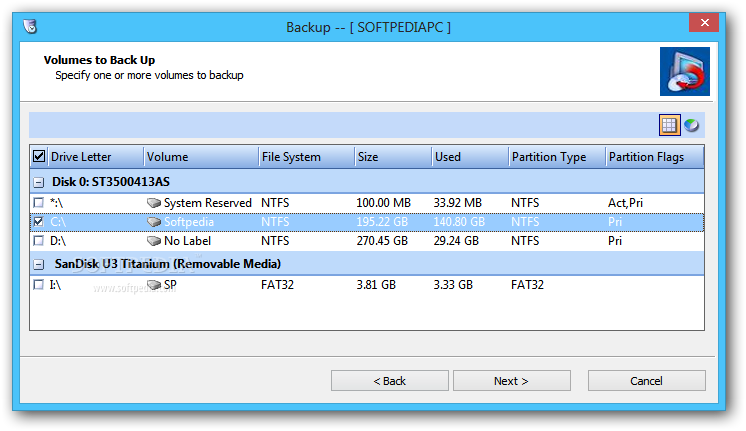Click the app icon in the title bar
746x431 pixels.
(29, 25)
